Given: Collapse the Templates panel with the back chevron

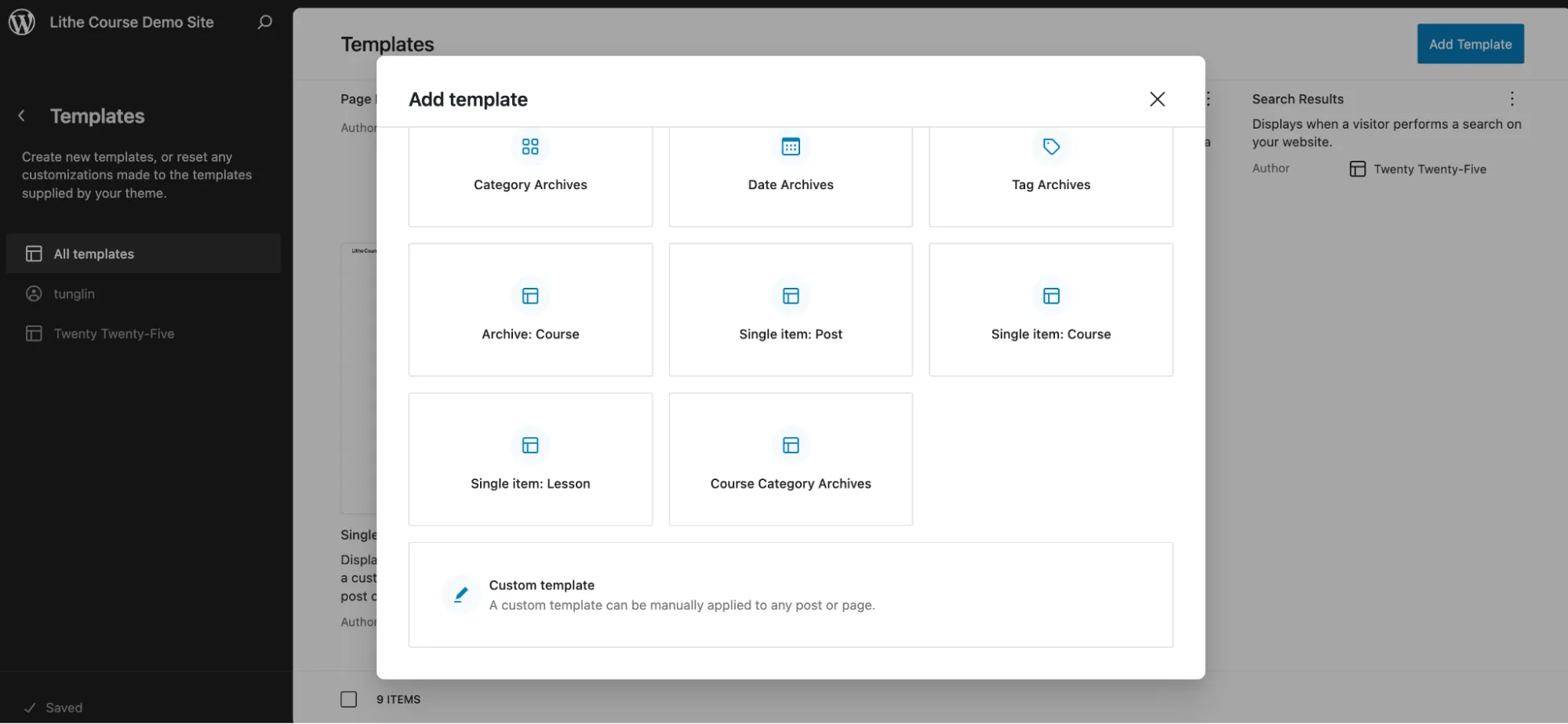Looking at the screenshot, I should click(x=21, y=115).
